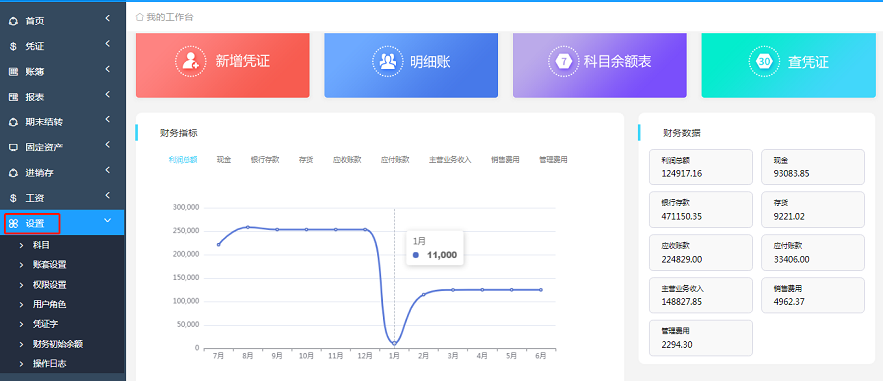Switch to the 应收账款 indicator tab
This screenshot has width=883, height=381.
(347, 160)
